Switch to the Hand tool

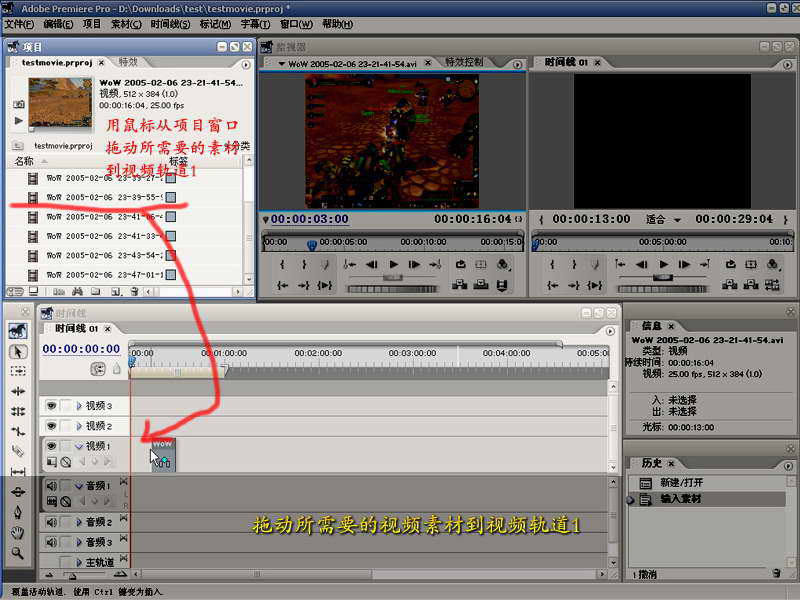18,533
